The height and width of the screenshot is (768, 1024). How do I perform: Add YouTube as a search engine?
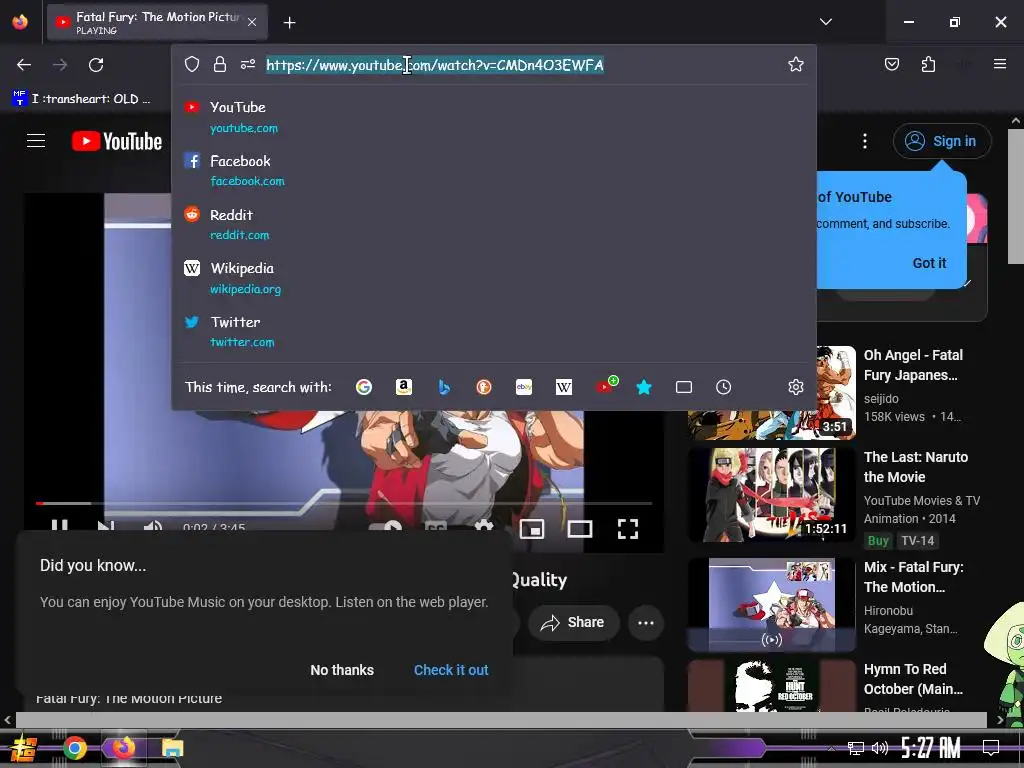(606, 385)
